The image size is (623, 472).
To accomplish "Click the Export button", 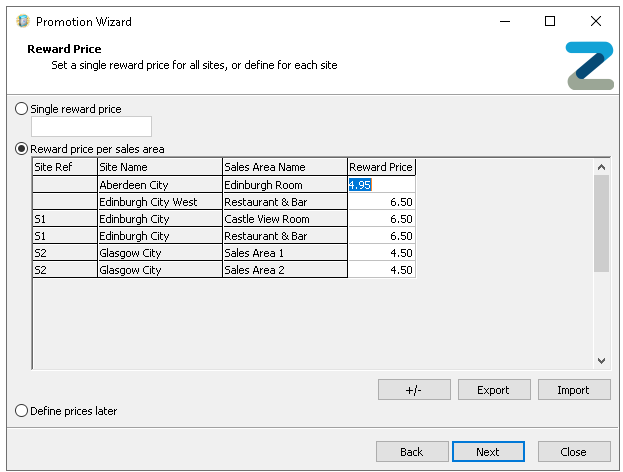I will [493, 390].
